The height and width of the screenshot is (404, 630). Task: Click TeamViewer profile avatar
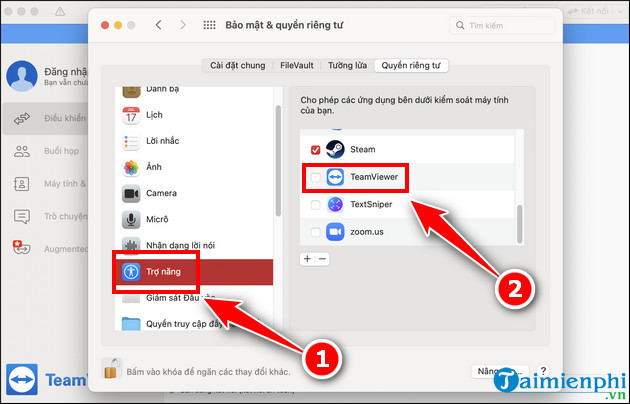[22, 76]
